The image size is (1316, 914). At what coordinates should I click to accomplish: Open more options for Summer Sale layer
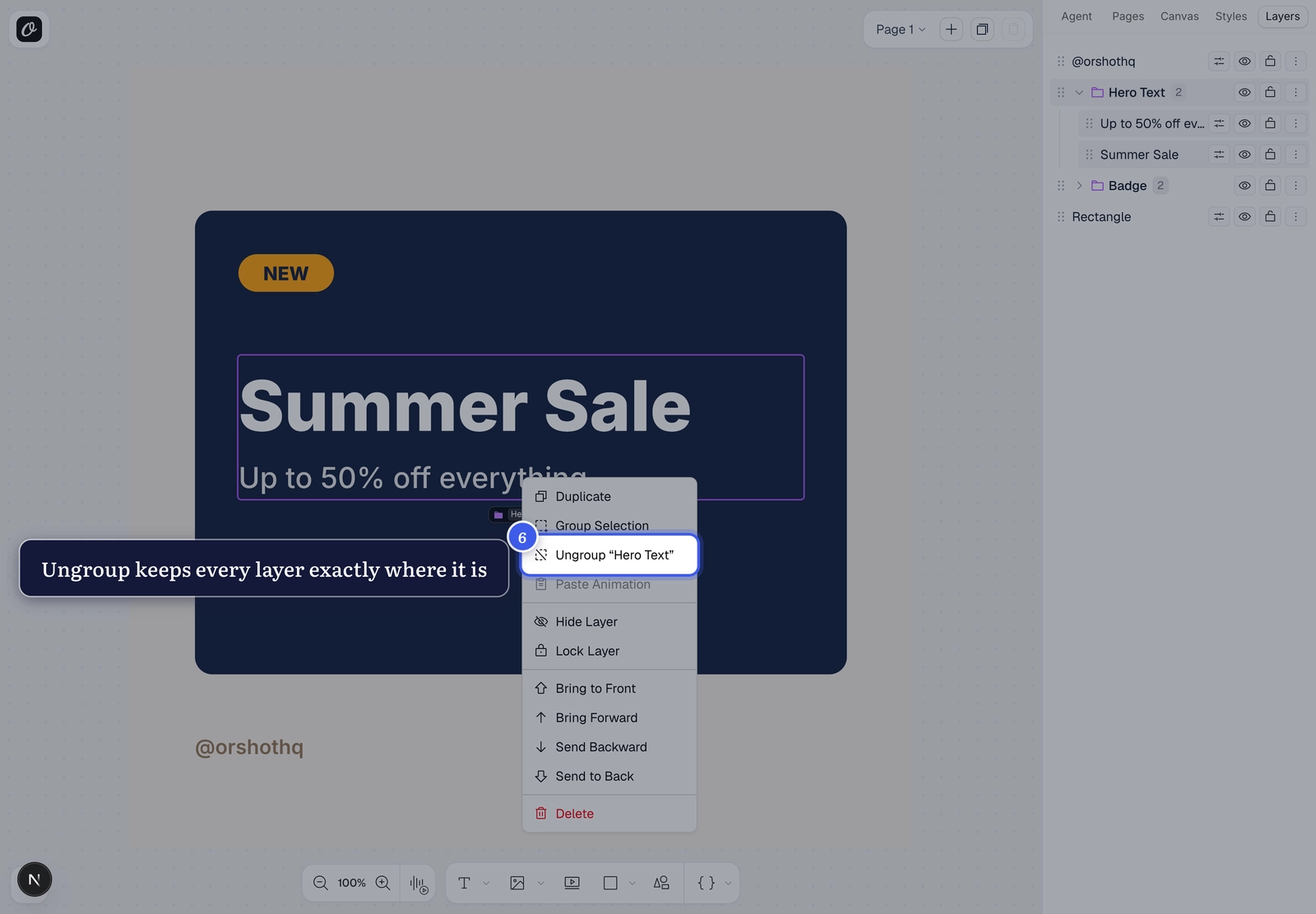tap(1295, 155)
